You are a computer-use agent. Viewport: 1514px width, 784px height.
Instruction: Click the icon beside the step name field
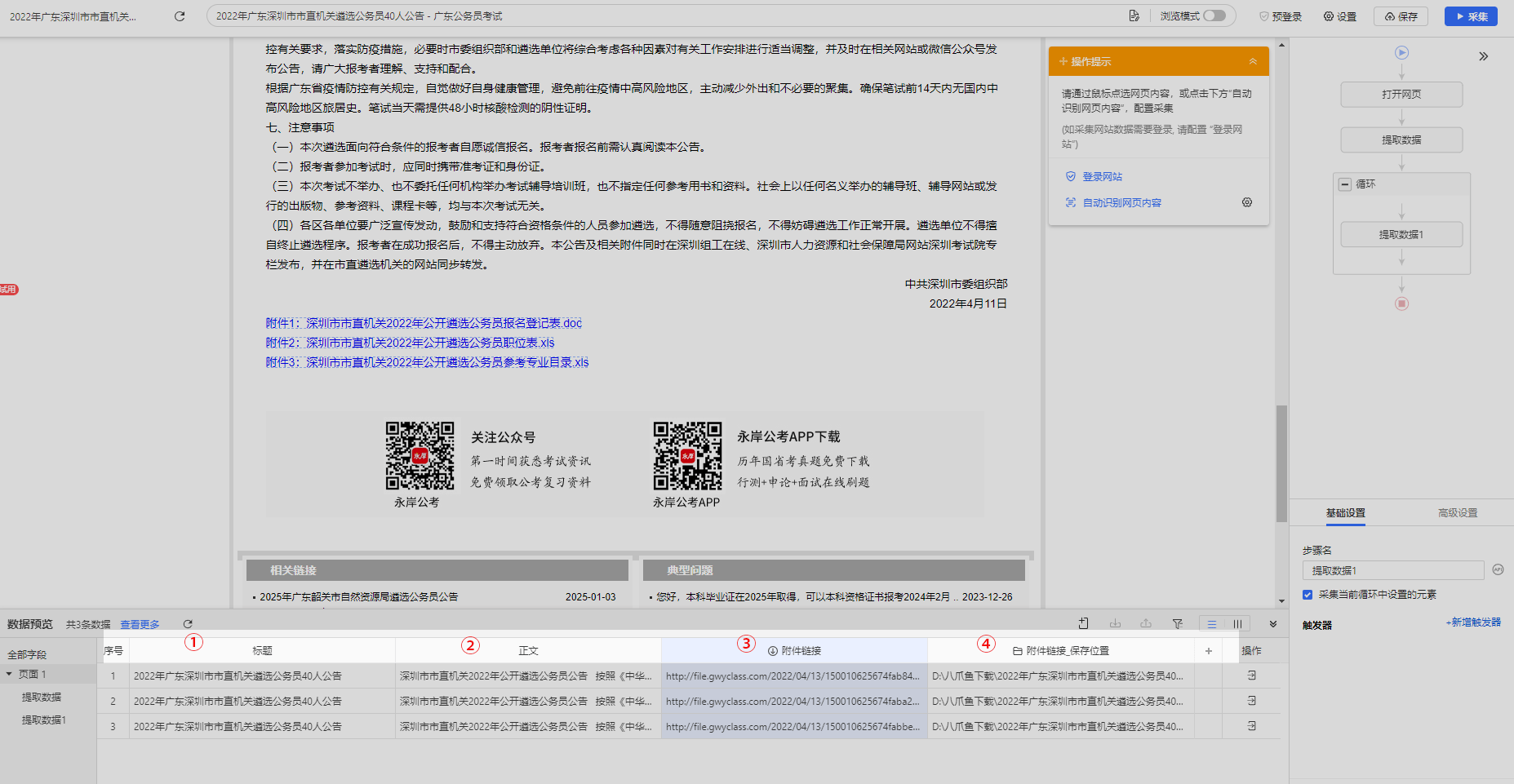(x=1498, y=569)
